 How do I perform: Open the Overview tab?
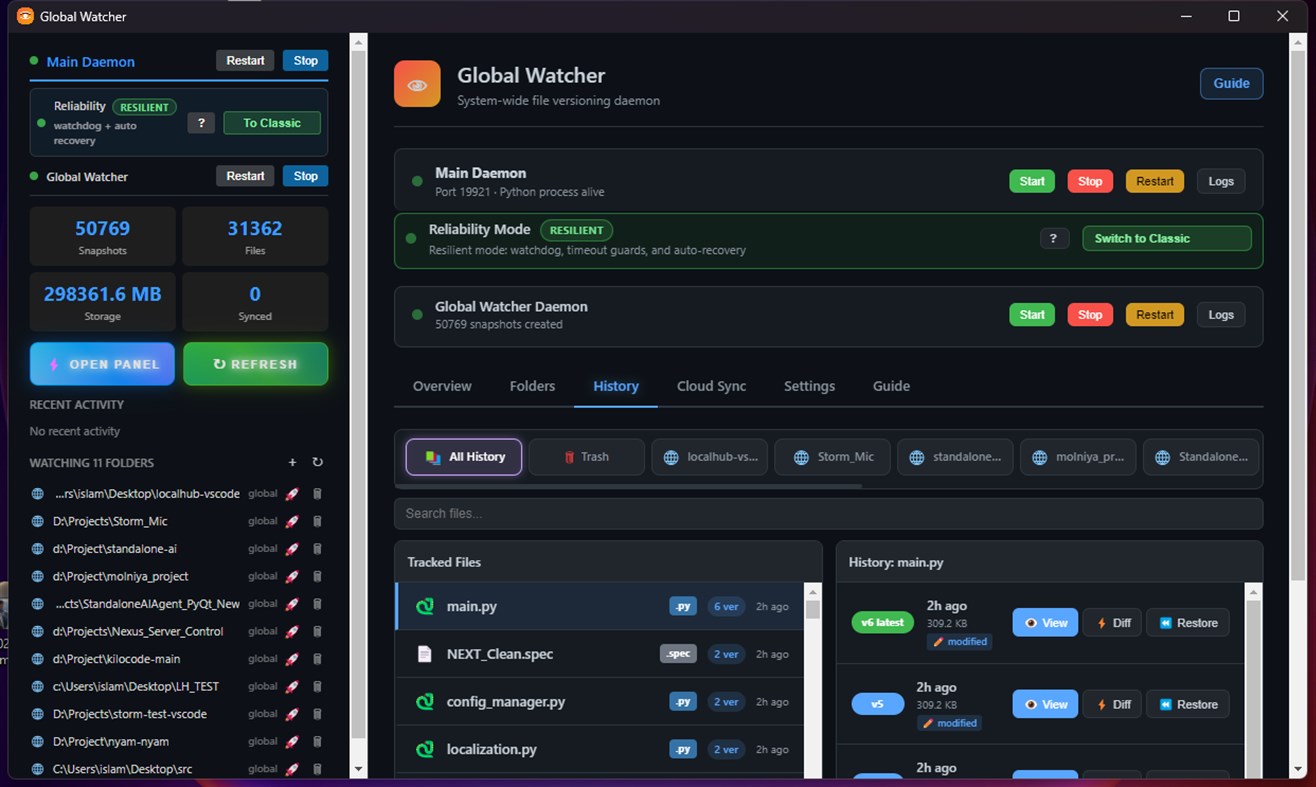[442, 386]
